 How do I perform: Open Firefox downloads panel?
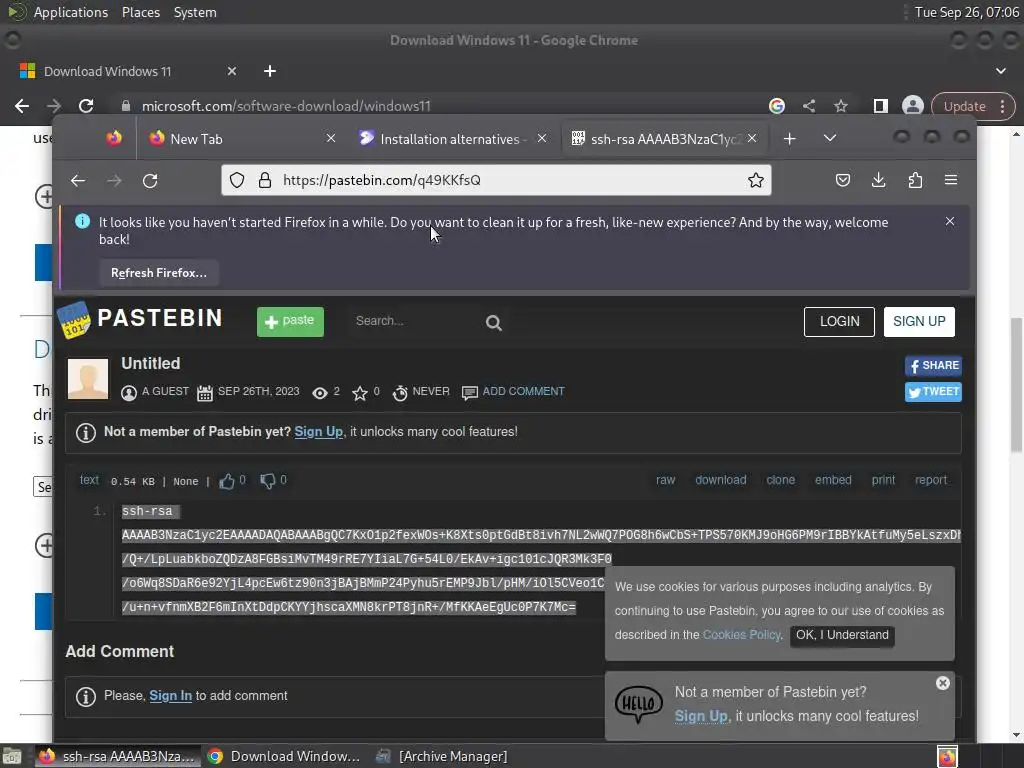pos(878,180)
